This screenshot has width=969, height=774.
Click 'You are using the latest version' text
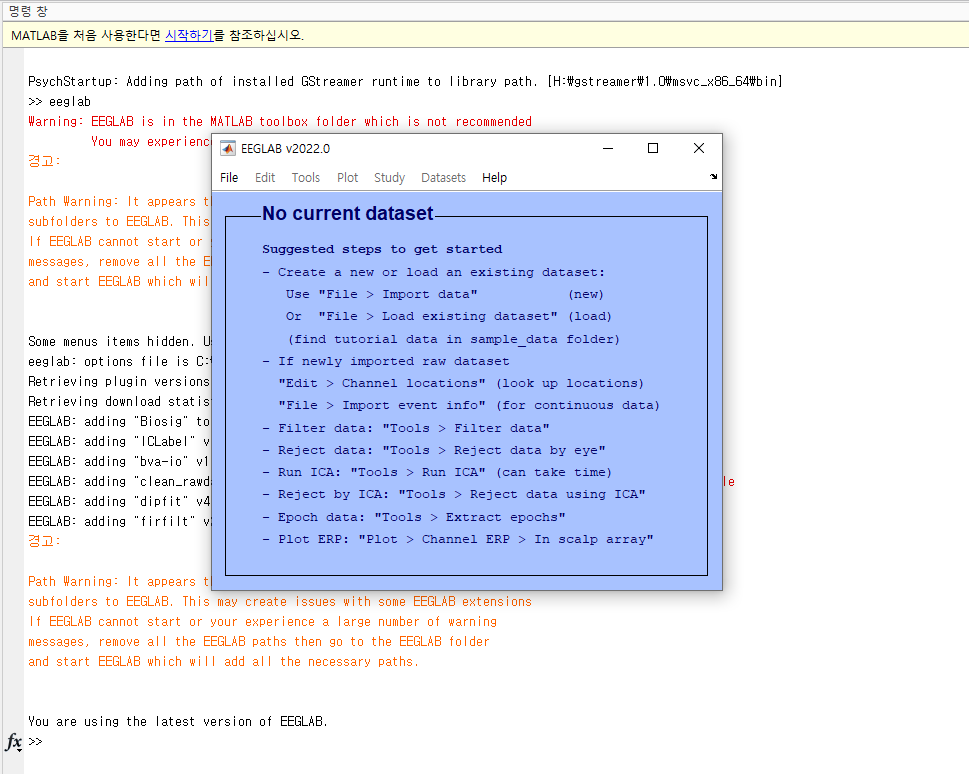pyautogui.click(x=178, y=721)
